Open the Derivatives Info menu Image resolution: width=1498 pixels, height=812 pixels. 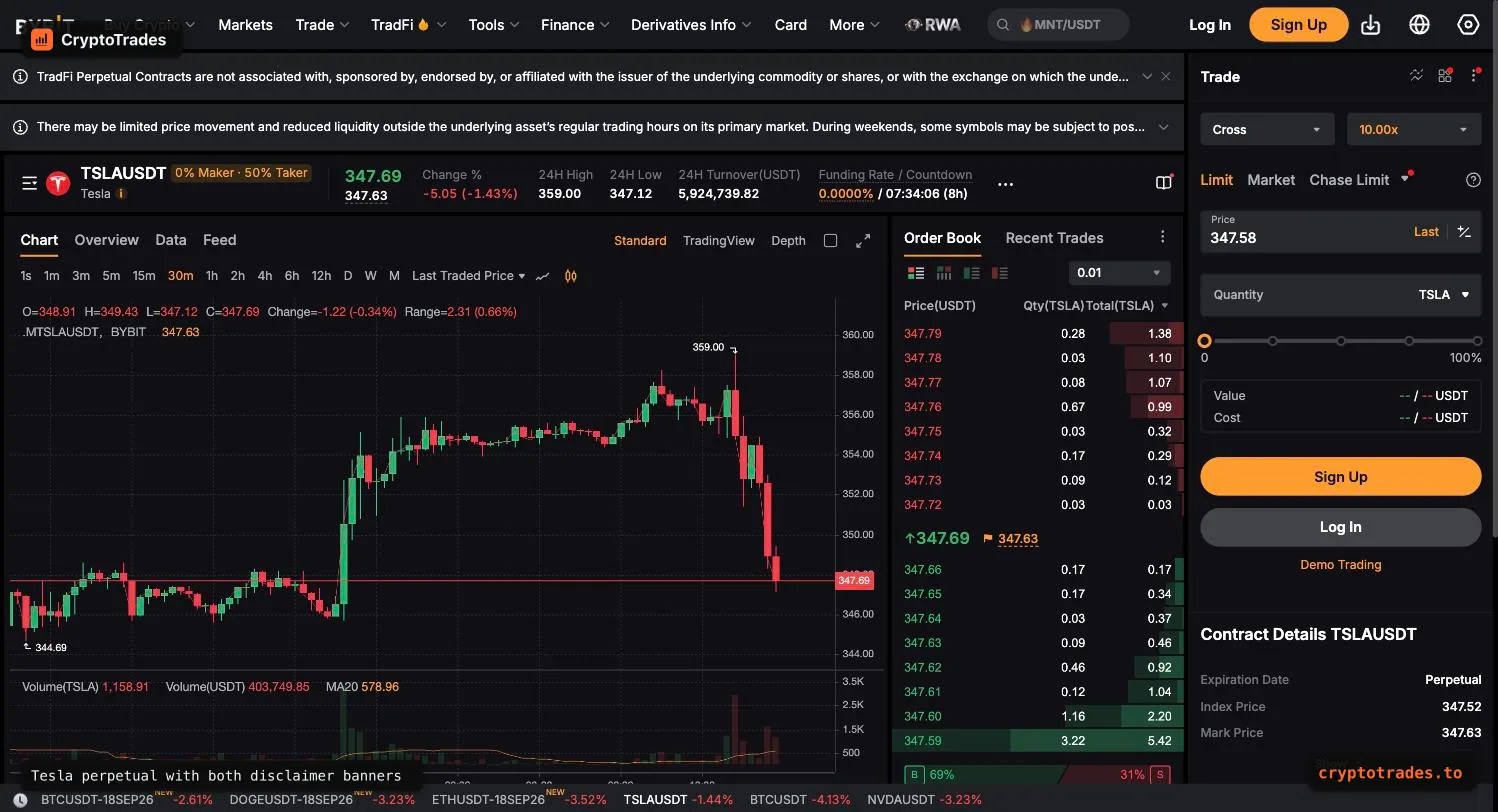(x=691, y=25)
